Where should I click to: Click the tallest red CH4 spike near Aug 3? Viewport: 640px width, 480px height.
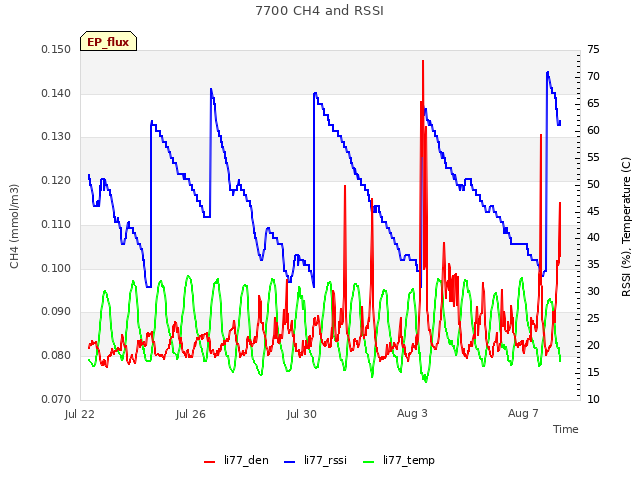423,61
